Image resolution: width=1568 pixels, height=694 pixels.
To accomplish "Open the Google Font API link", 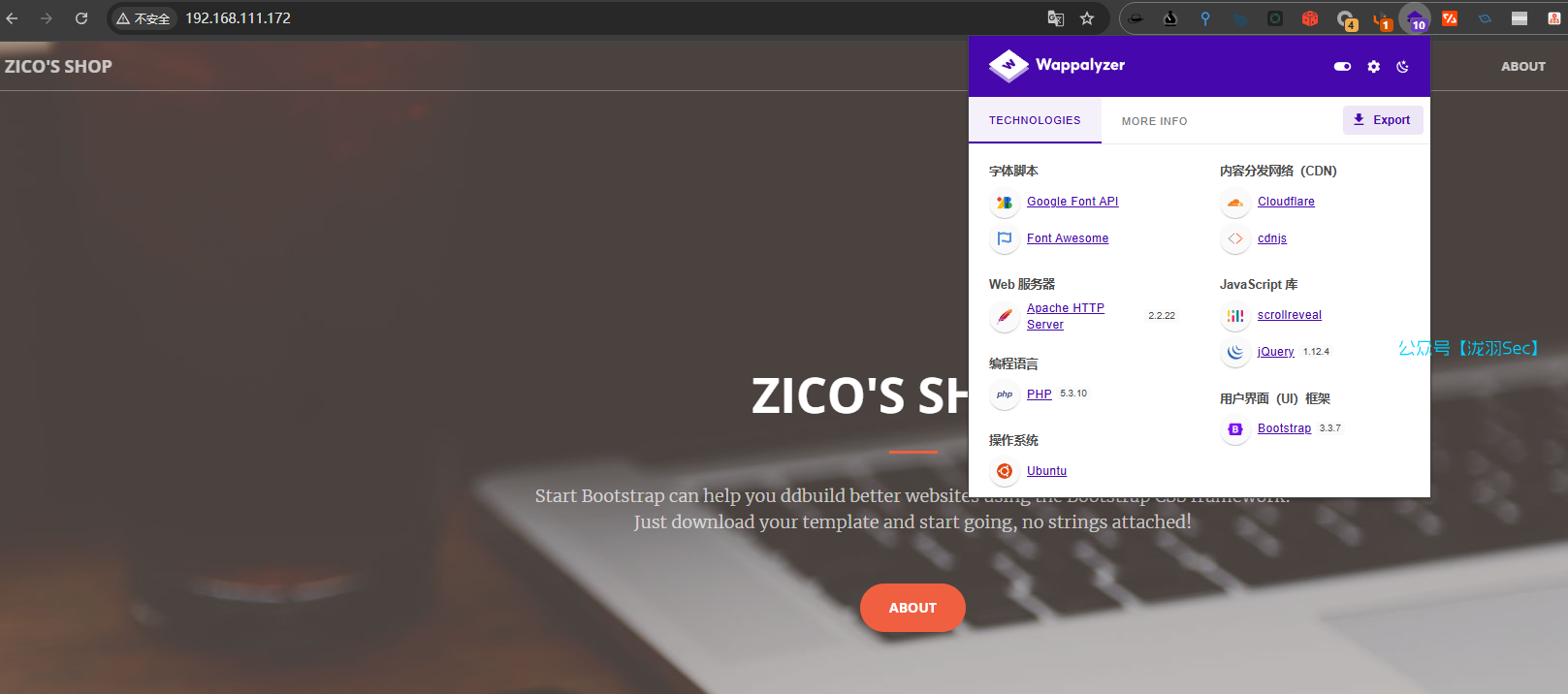I will [1072, 202].
